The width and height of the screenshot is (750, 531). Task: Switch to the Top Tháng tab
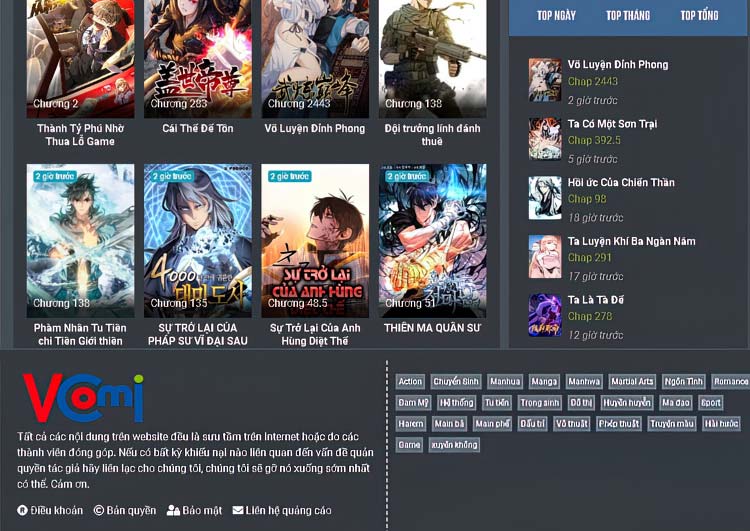tap(627, 15)
